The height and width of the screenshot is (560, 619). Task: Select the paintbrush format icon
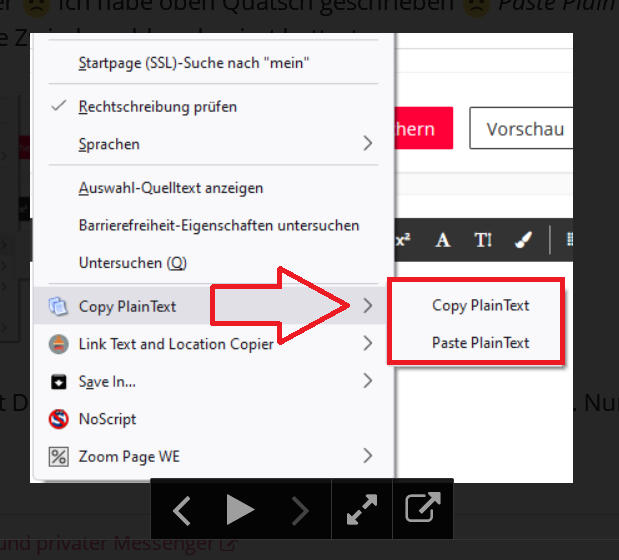click(523, 240)
